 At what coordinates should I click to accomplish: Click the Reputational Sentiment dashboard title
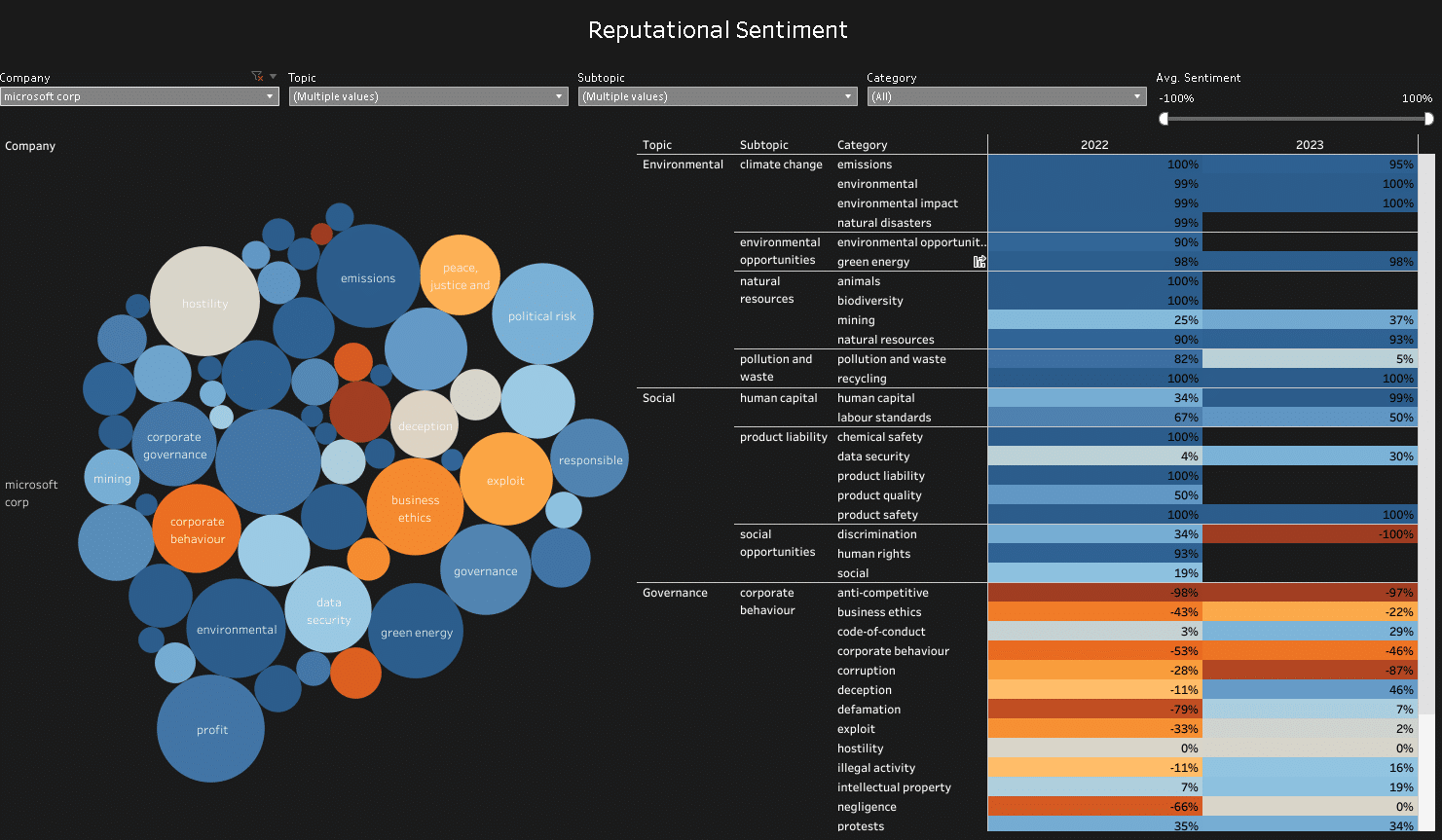tap(718, 30)
